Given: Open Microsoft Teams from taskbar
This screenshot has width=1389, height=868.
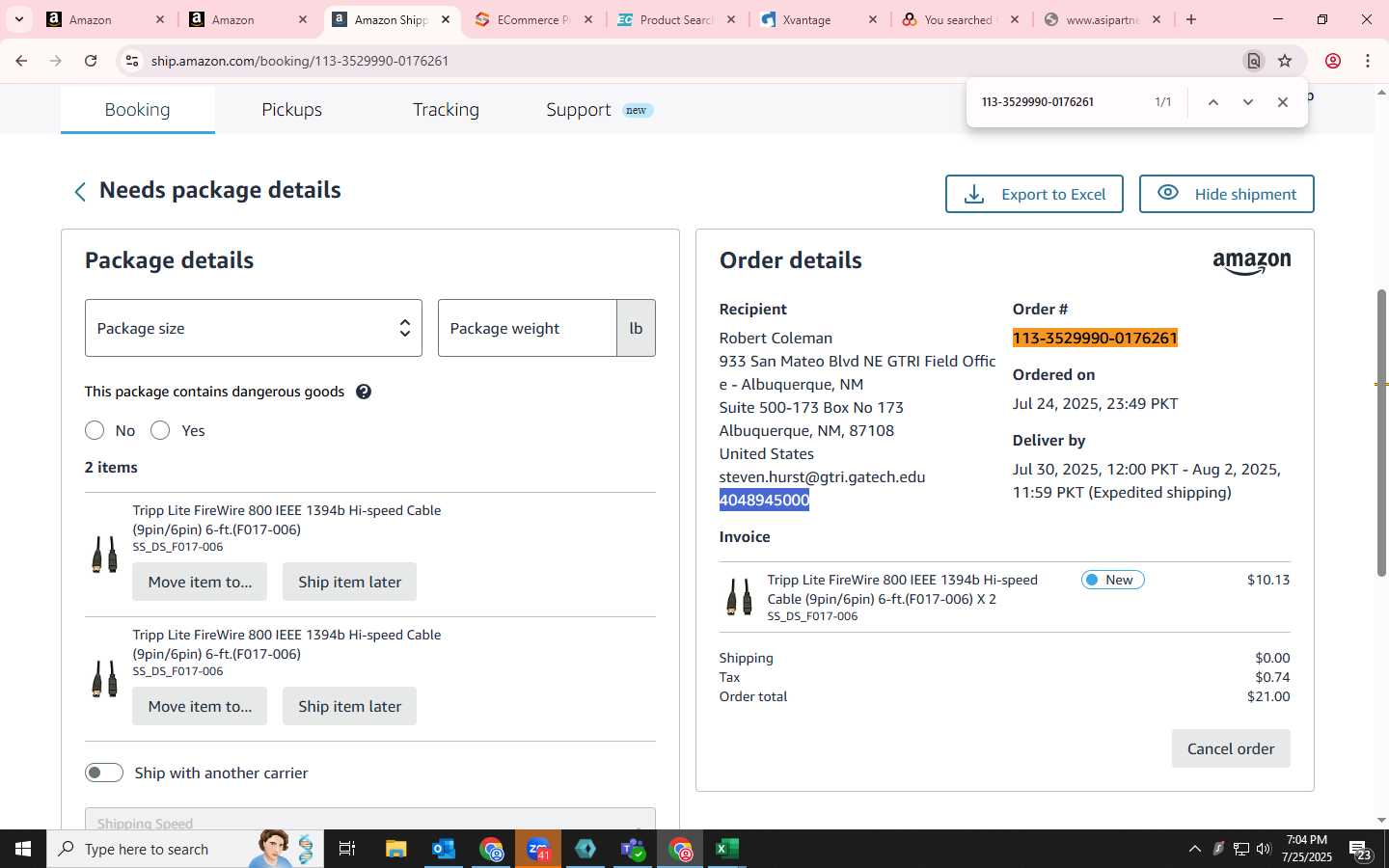Looking at the screenshot, I should pos(633,849).
